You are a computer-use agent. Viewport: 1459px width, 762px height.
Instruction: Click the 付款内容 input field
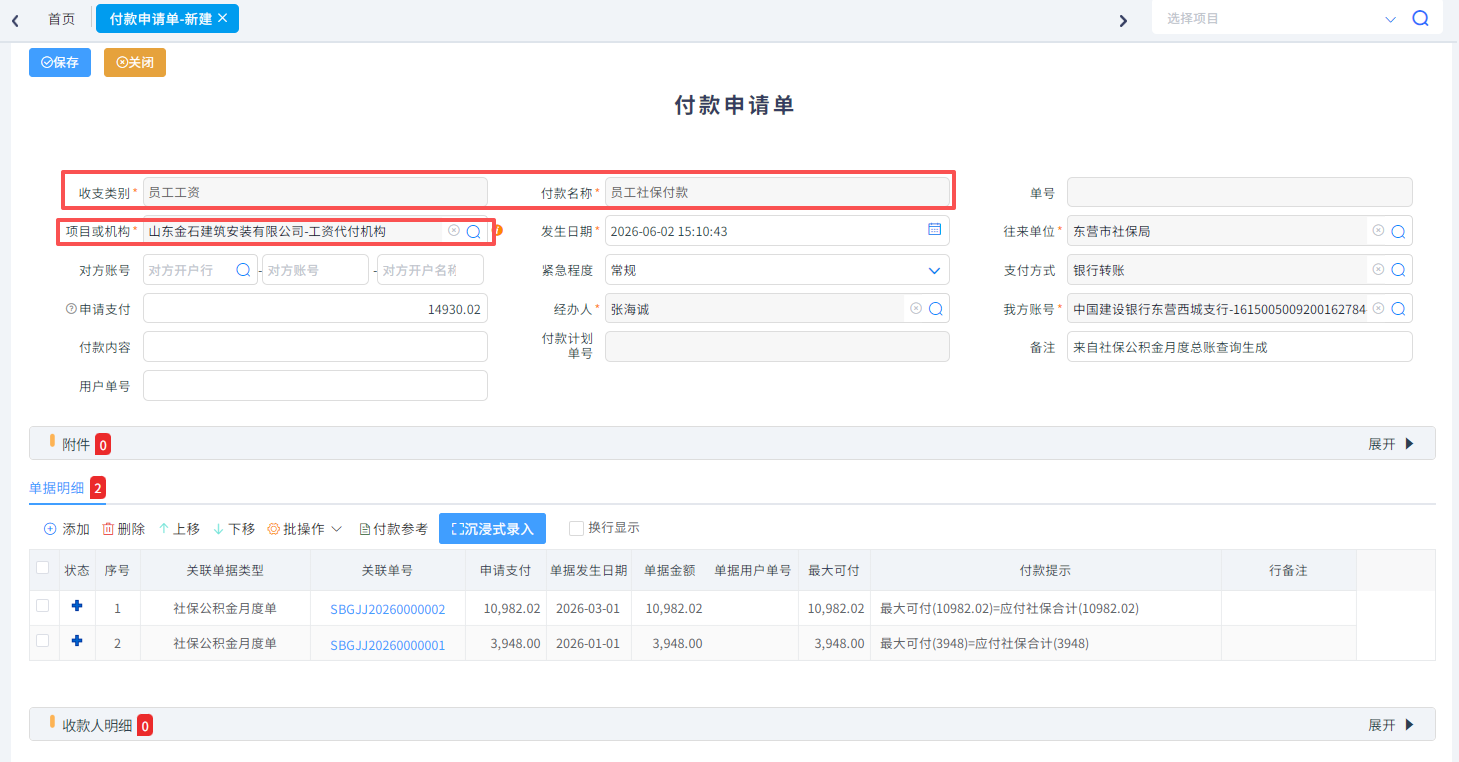[315, 347]
